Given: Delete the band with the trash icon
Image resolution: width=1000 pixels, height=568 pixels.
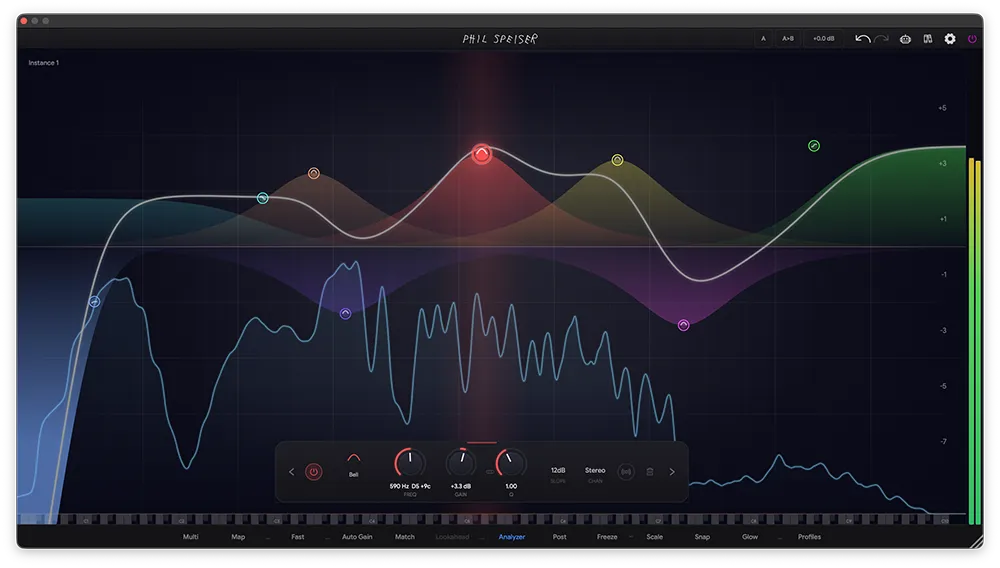Looking at the screenshot, I should 649,471.
